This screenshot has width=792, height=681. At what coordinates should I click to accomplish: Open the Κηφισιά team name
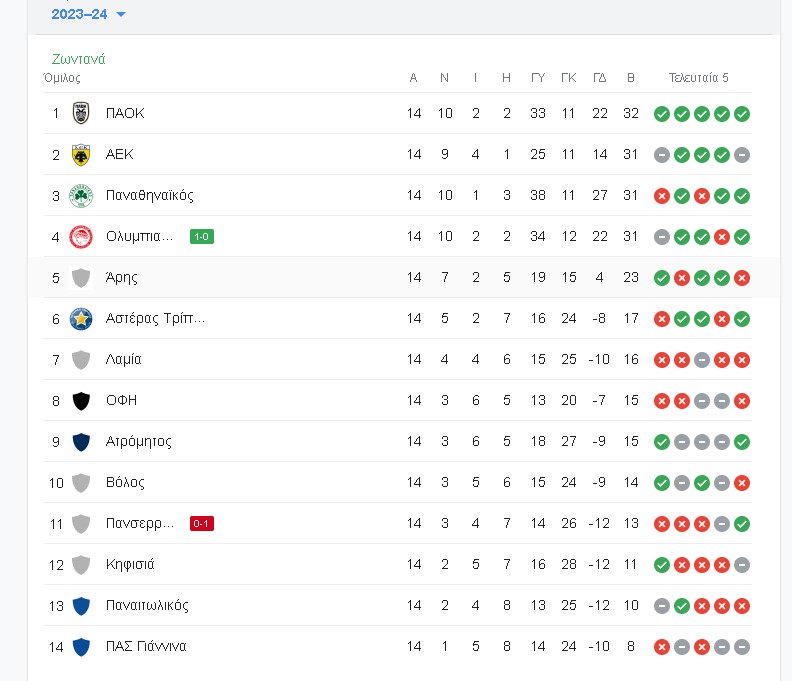pyautogui.click(x=130, y=564)
